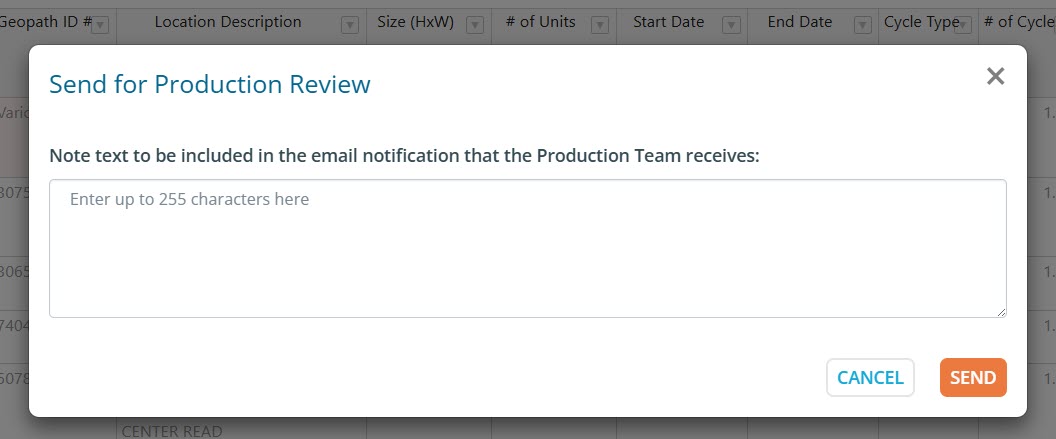Expand the Size (HxW) column filter arrow
Screen dimensions: 1056x439
pyautogui.click(x=475, y=26)
